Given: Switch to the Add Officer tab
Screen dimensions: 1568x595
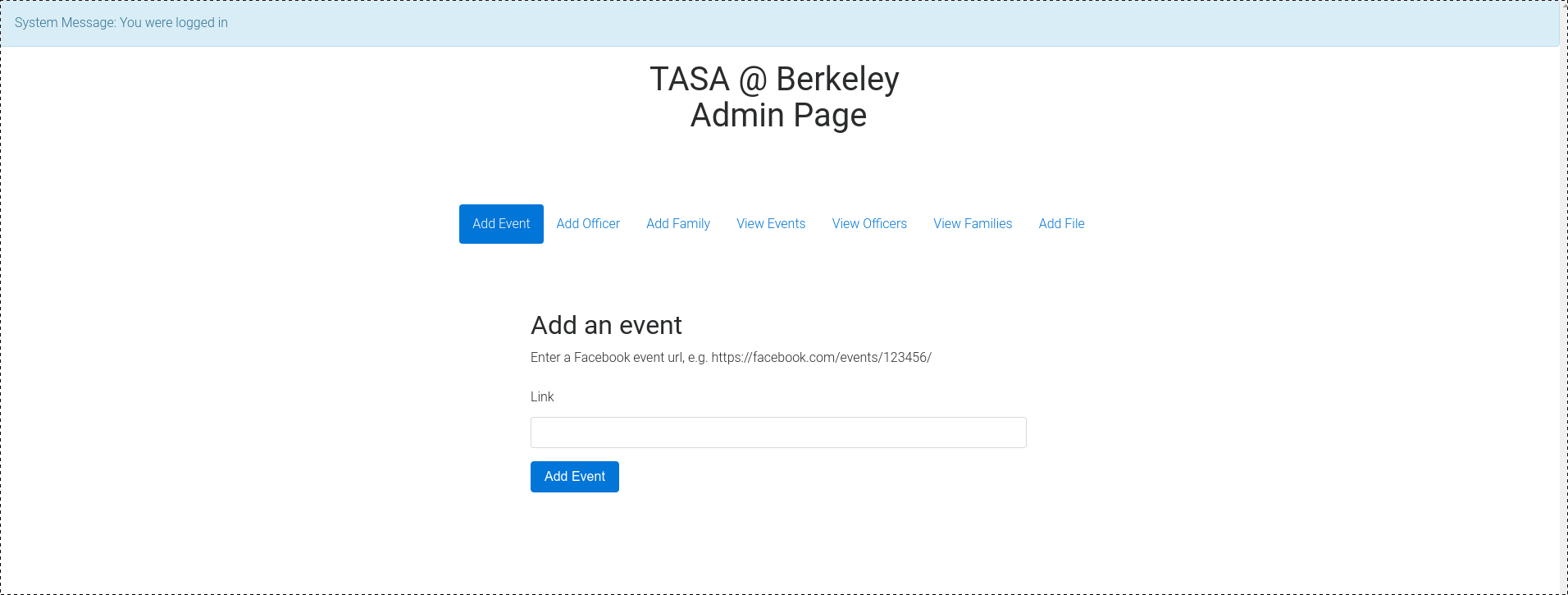Looking at the screenshot, I should coord(587,224).
